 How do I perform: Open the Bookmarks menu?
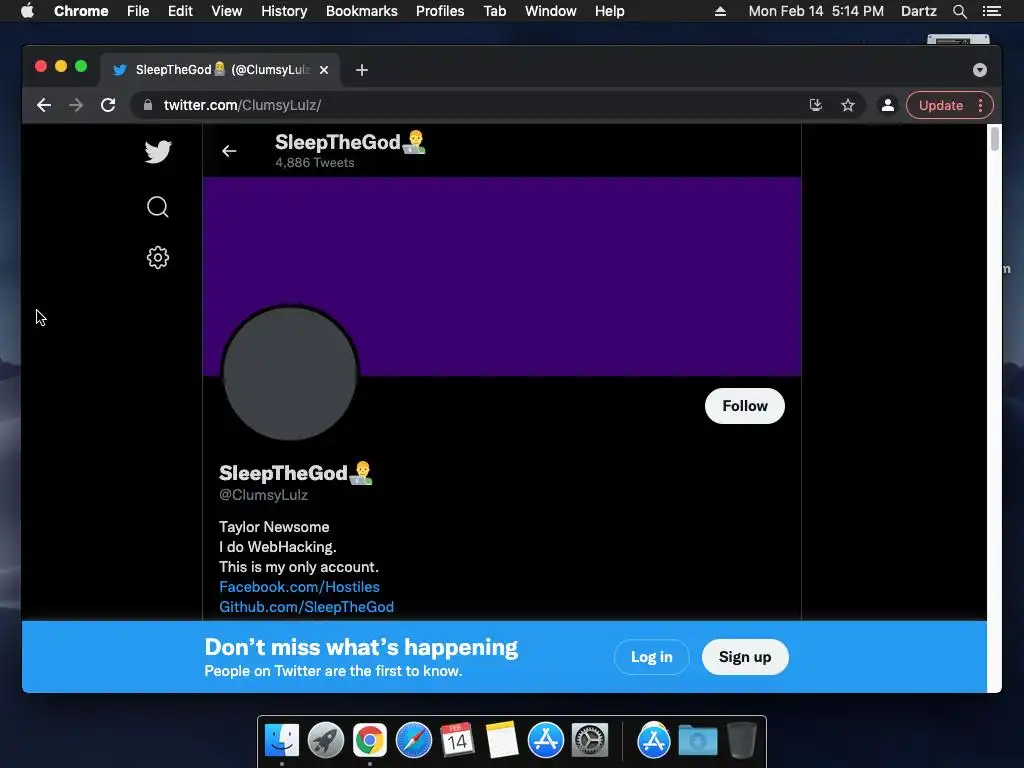click(x=362, y=11)
